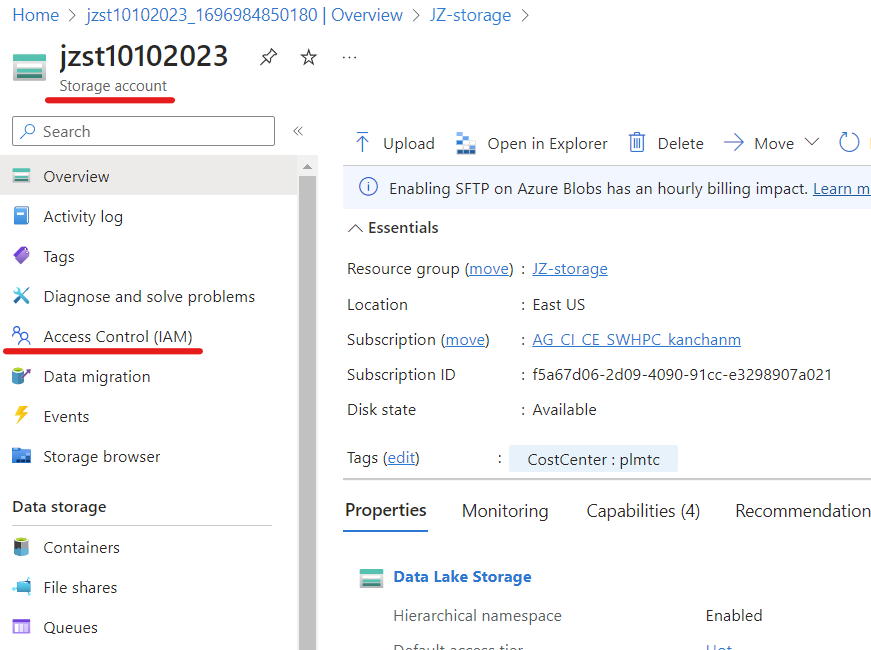Click the Data Lake Storage icon
This screenshot has height=650, width=871.
pos(371,578)
